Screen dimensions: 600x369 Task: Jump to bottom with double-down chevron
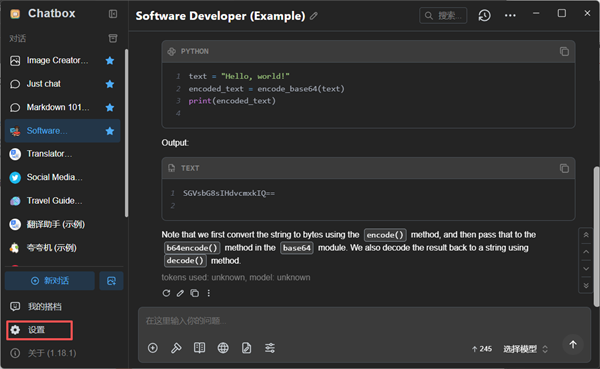click(x=586, y=286)
